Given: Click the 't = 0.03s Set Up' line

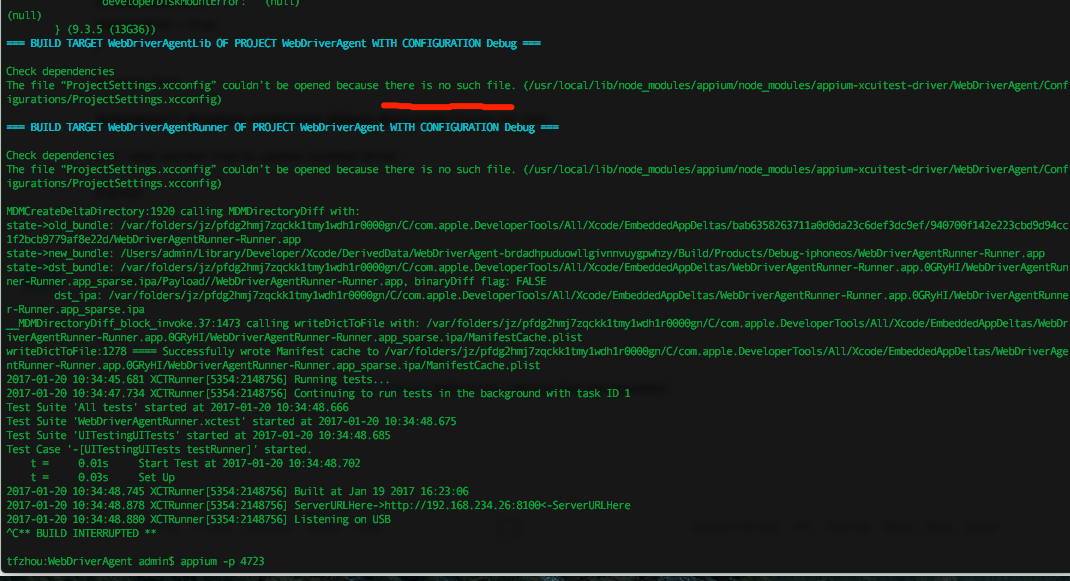Looking at the screenshot, I should point(102,477).
